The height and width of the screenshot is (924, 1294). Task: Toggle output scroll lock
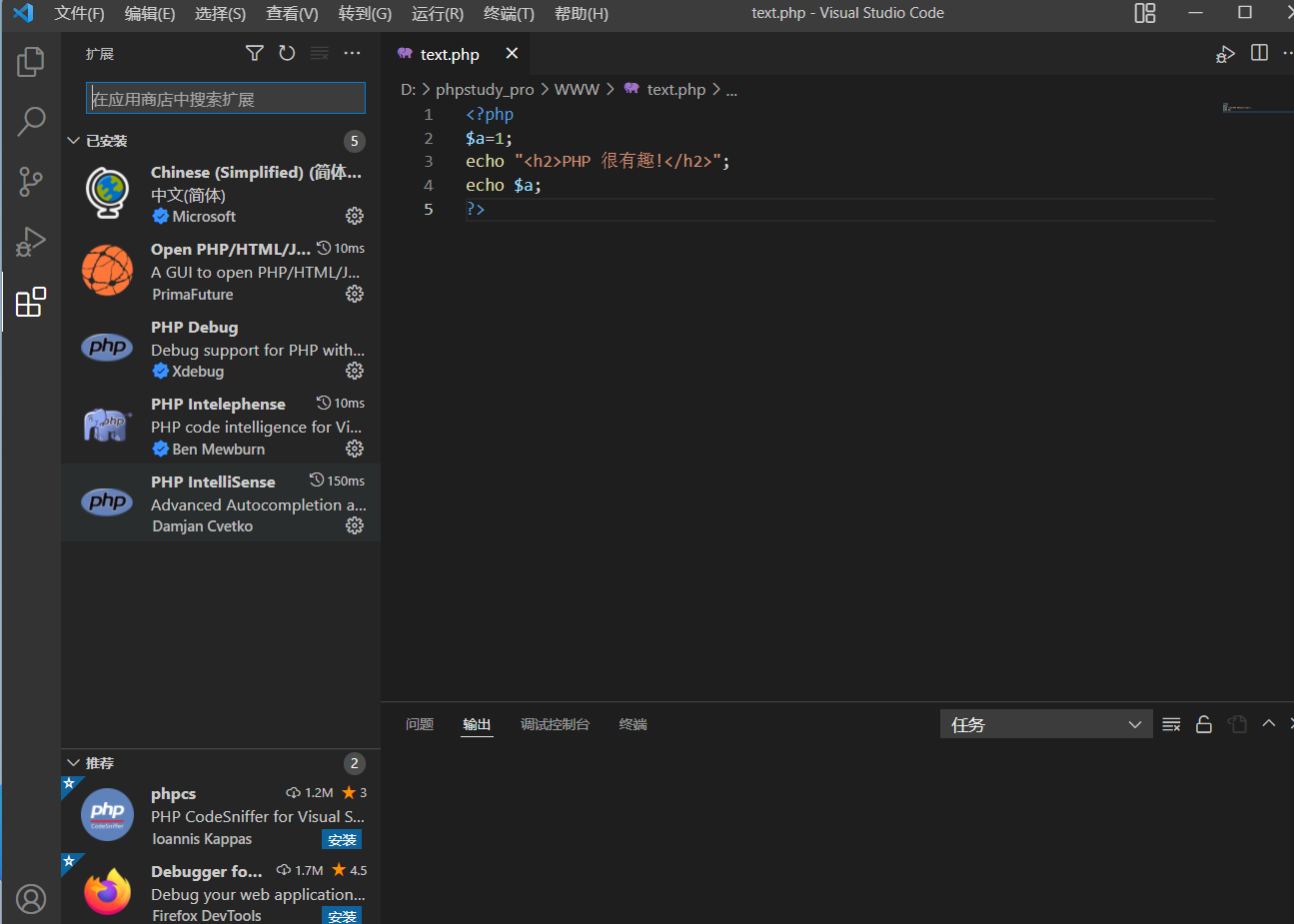[1204, 724]
